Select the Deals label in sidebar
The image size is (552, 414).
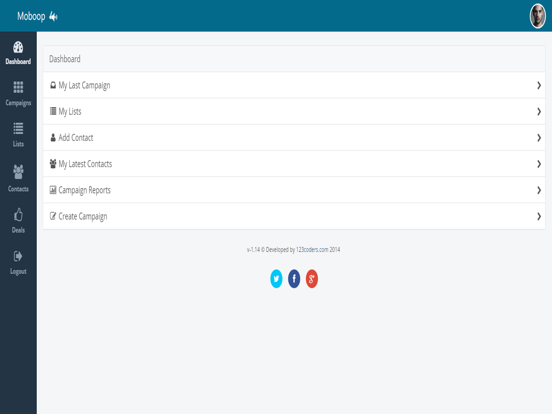click(18, 230)
